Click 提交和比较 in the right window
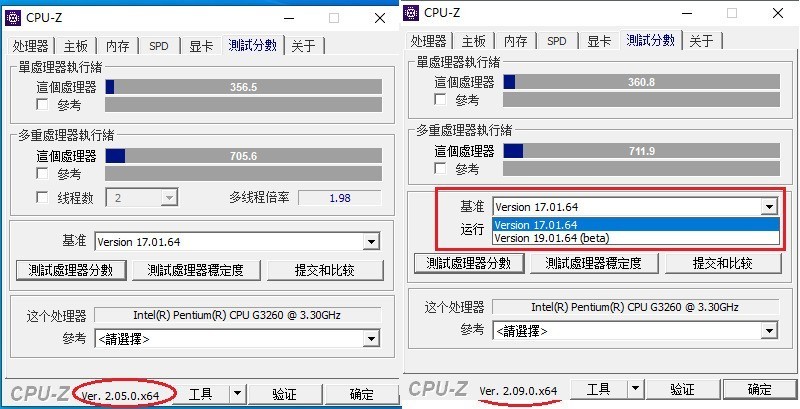The width and height of the screenshot is (800, 409). point(723,263)
